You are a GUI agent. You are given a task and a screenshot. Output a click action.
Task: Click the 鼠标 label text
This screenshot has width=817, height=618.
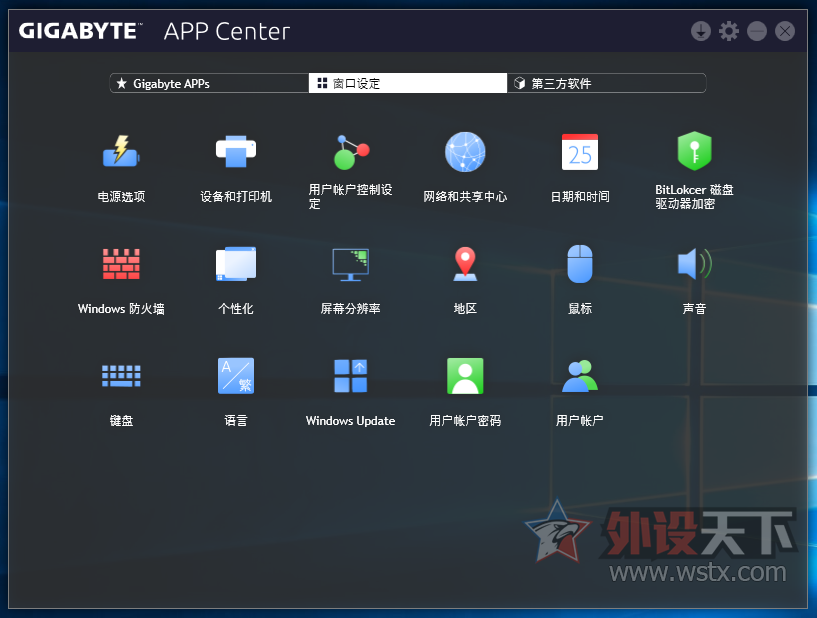coord(580,309)
